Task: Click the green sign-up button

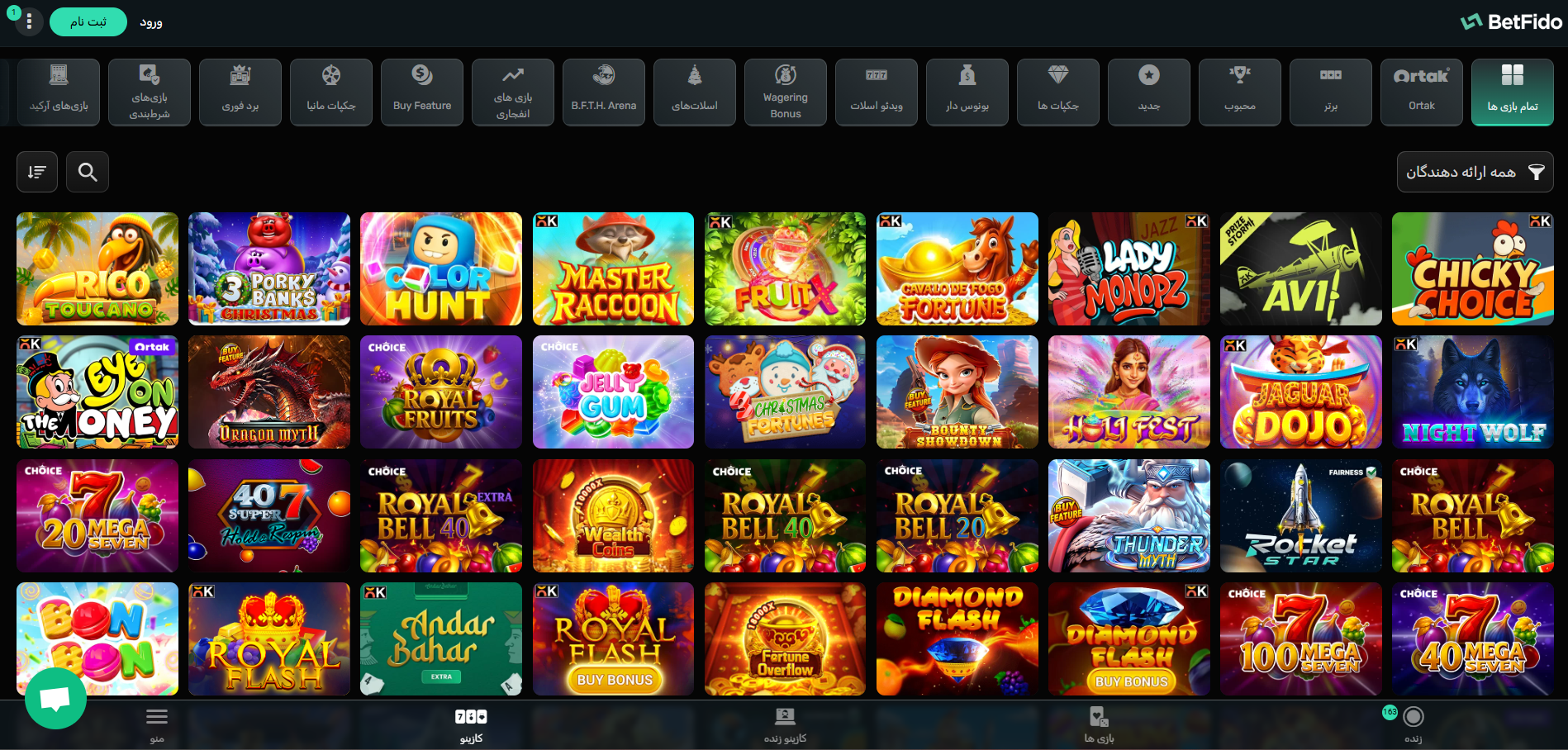Action: pyautogui.click(x=88, y=22)
